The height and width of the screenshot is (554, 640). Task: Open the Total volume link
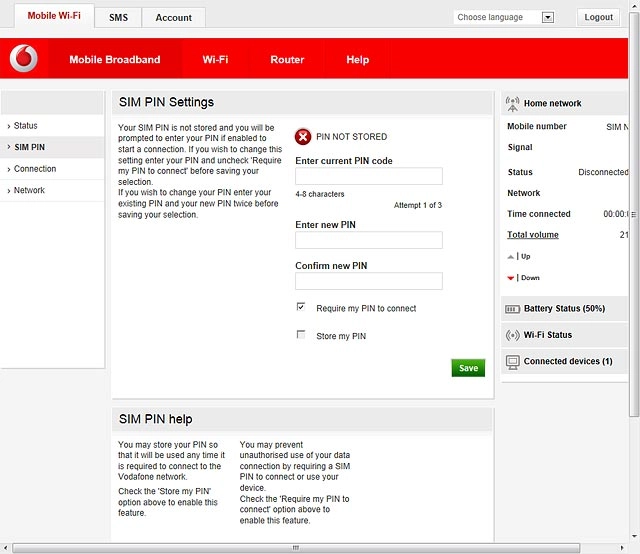pos(533,235)
